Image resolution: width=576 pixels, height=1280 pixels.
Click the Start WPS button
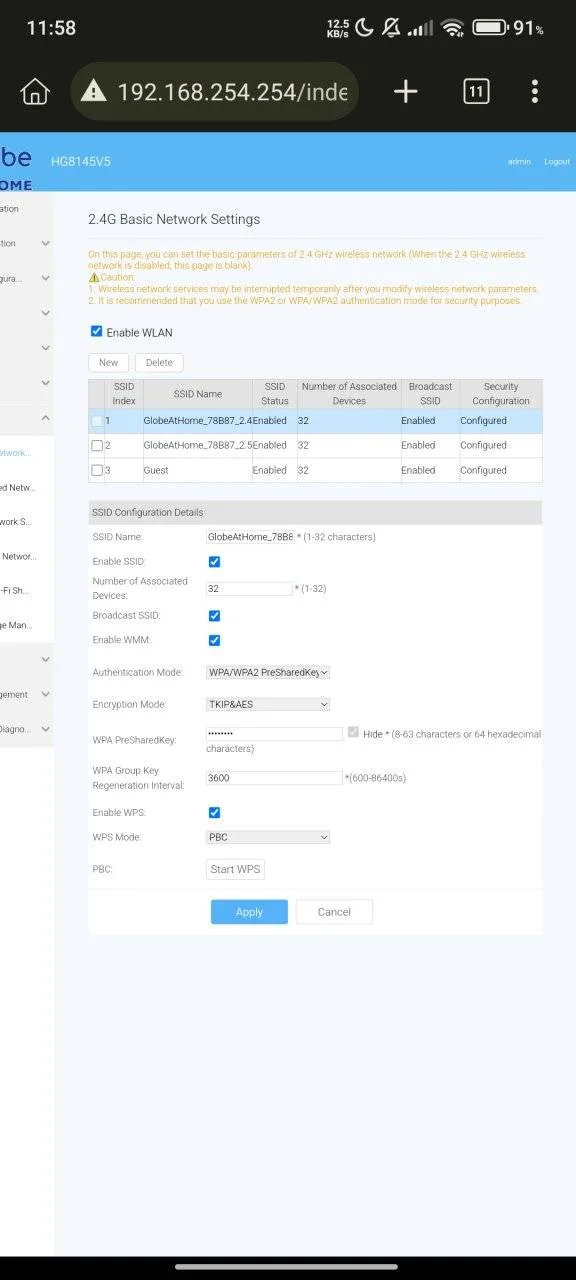point(235,869)
